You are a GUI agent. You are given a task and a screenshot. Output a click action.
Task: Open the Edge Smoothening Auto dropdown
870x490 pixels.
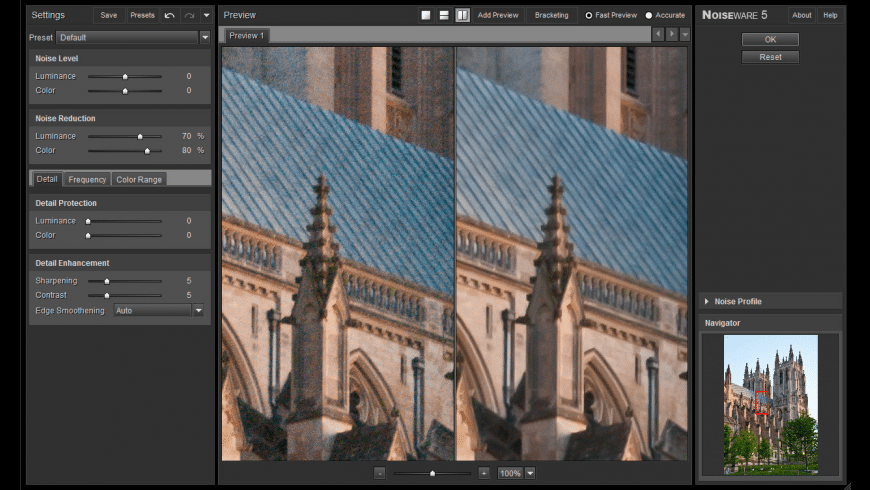coord(198,310)
